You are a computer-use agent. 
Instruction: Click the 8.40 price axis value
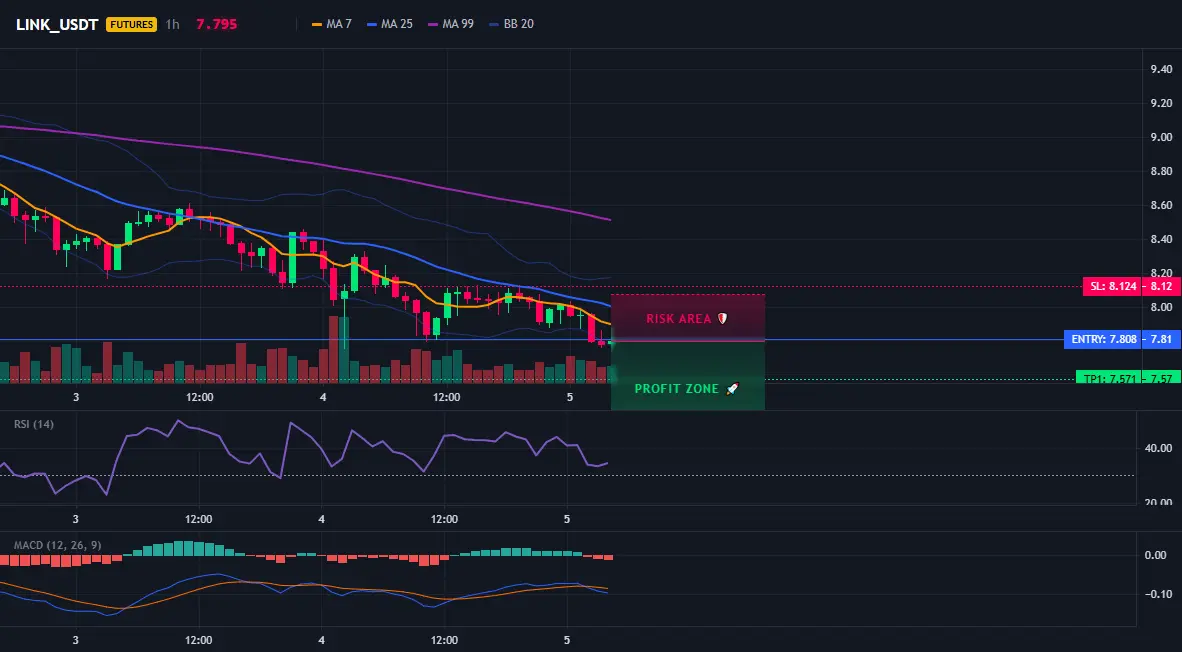point(1161,239)
